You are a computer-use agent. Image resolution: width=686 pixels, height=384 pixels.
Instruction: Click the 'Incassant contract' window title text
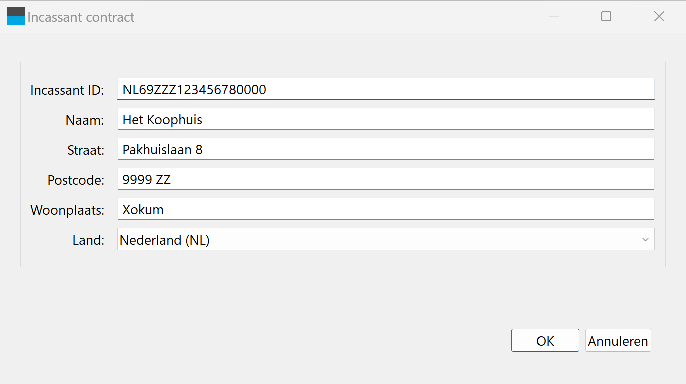coord(80,17)
